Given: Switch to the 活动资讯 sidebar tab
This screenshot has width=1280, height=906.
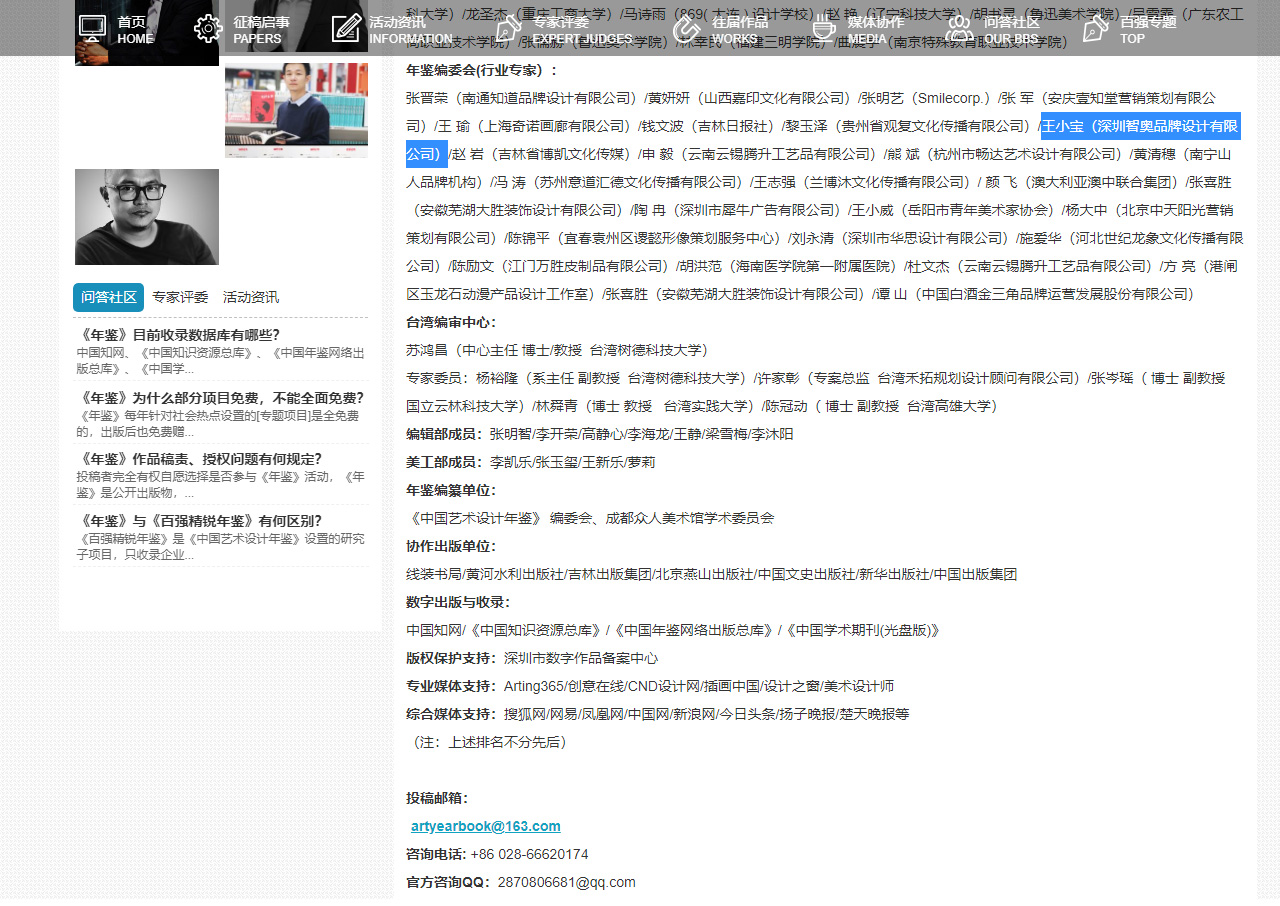Looking at the screenshot, I should point(251,297).
